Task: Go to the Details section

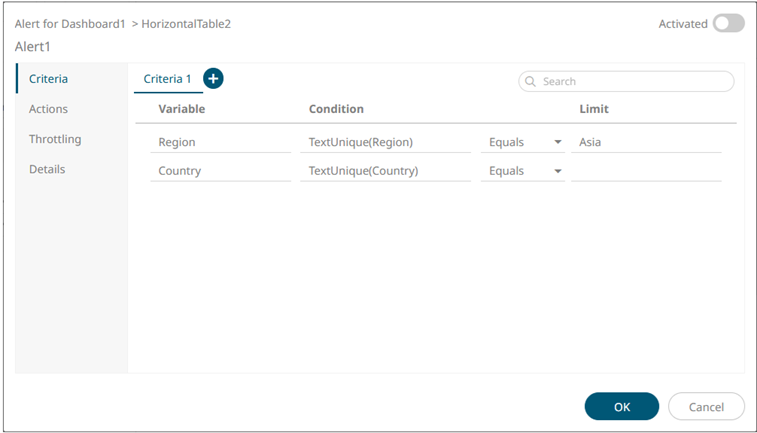Action: click(x=47, y=169)
